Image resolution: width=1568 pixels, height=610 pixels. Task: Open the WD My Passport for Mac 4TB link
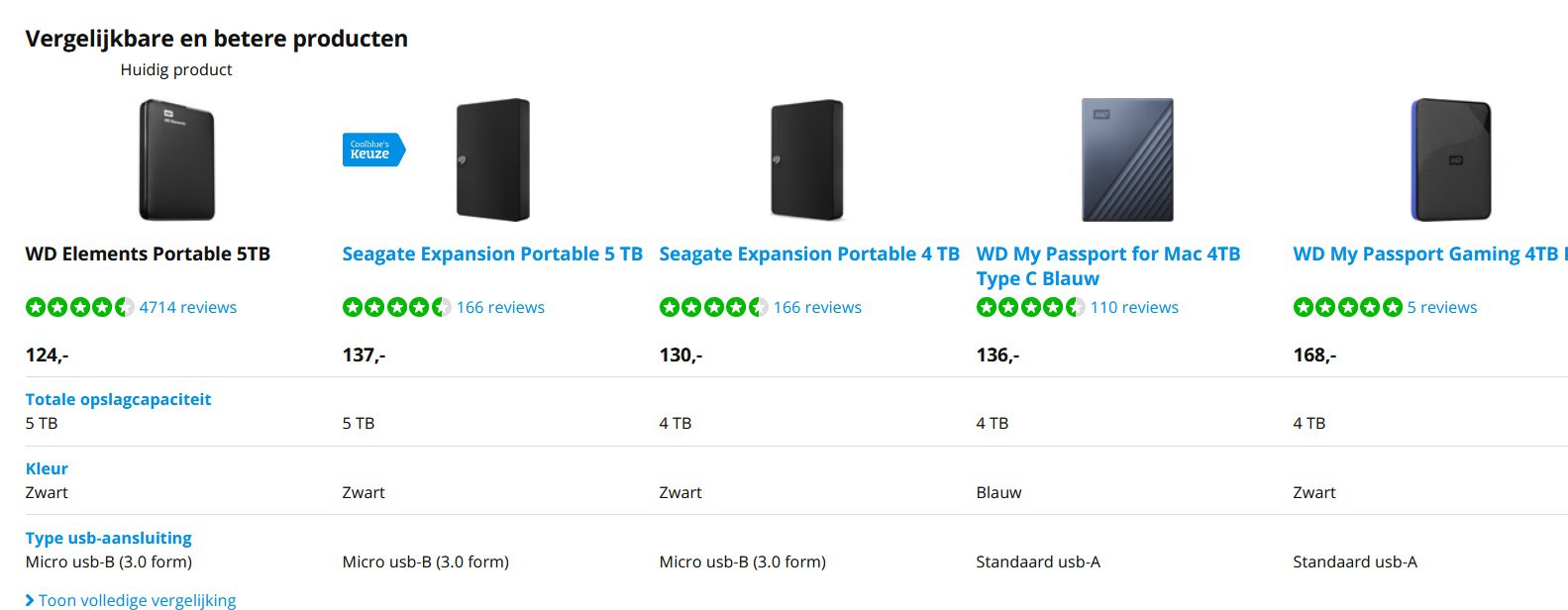1108,266
